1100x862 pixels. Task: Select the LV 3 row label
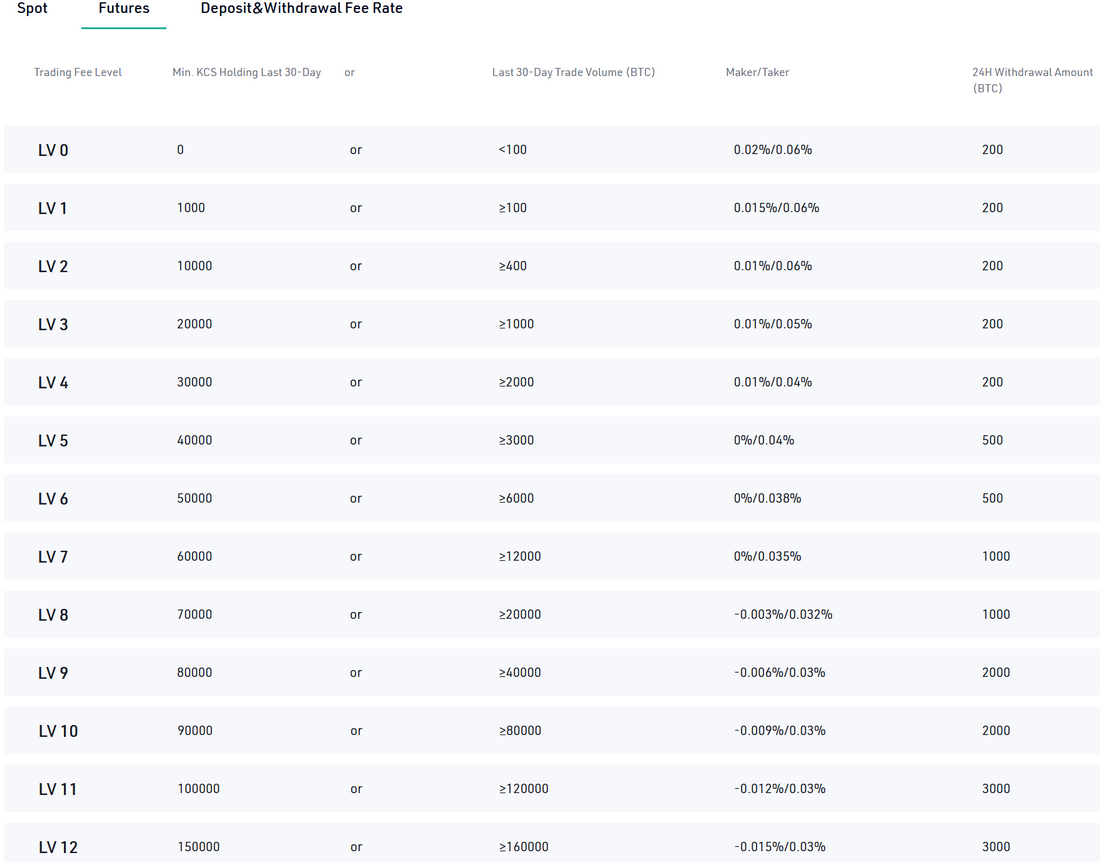click(x=53, y=325)
